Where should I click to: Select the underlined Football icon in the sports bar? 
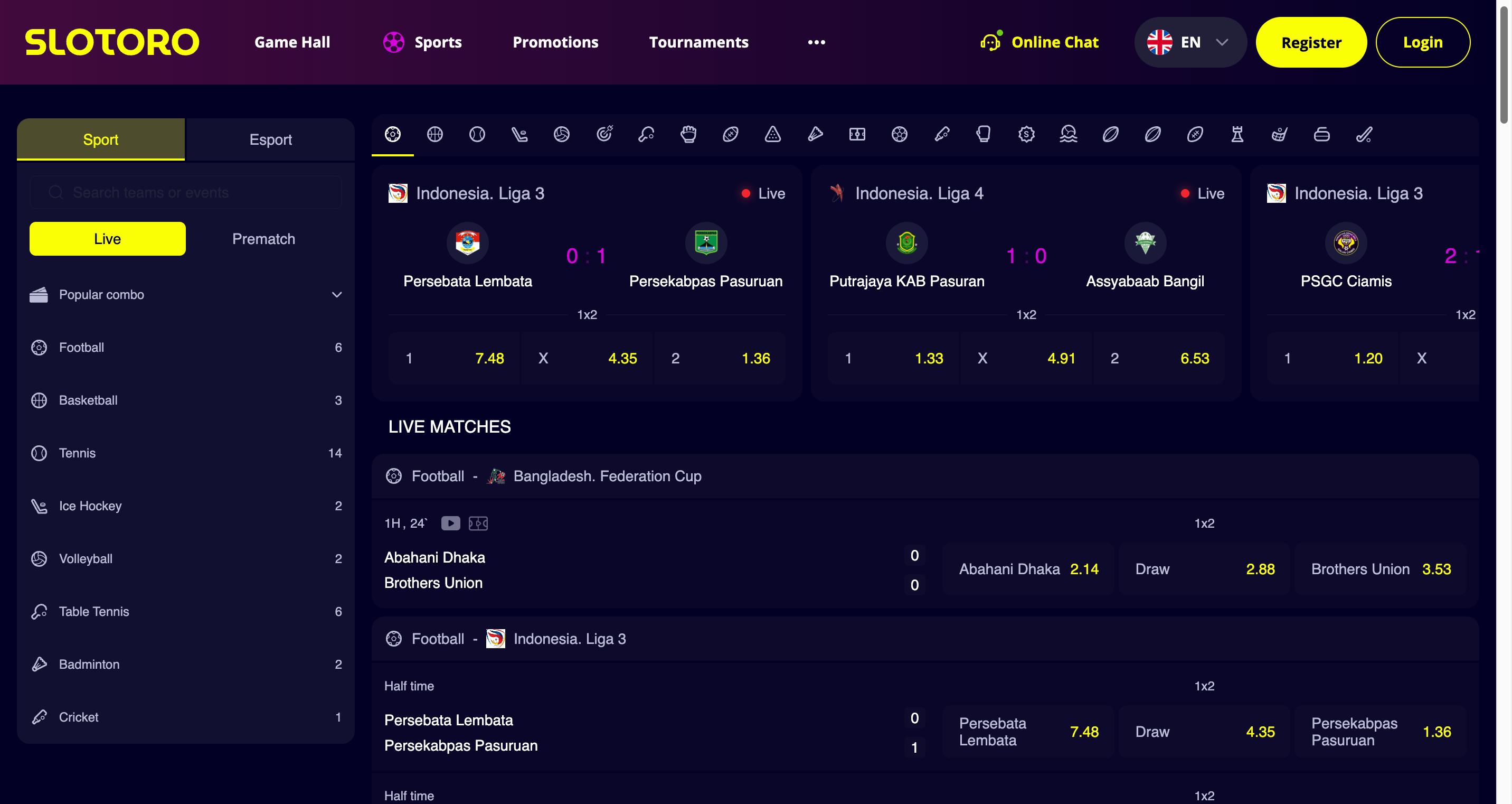pyautogui.click(x=393, y=135)
